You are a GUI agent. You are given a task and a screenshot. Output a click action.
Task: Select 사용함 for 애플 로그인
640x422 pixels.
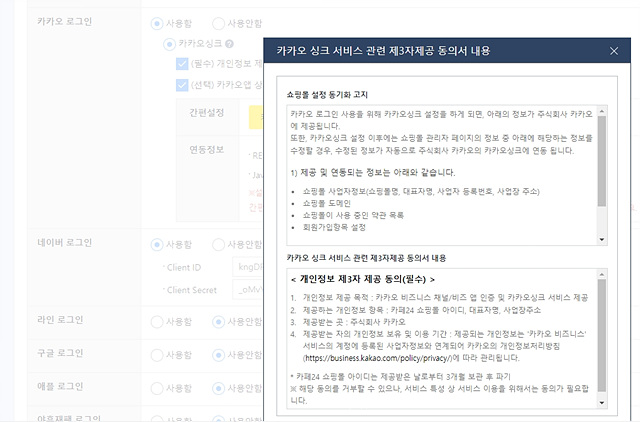tap(157, 388)
